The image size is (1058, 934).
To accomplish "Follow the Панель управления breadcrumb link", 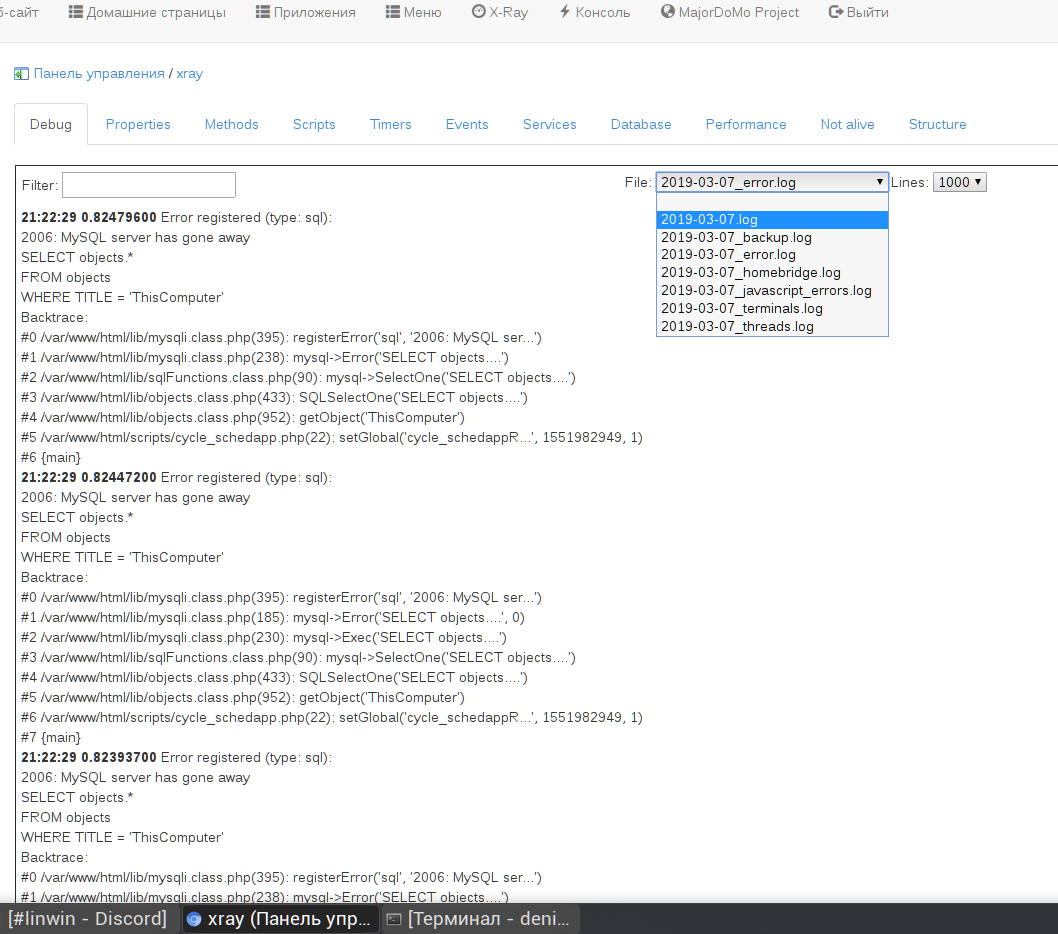I will [x=99, y=74].
